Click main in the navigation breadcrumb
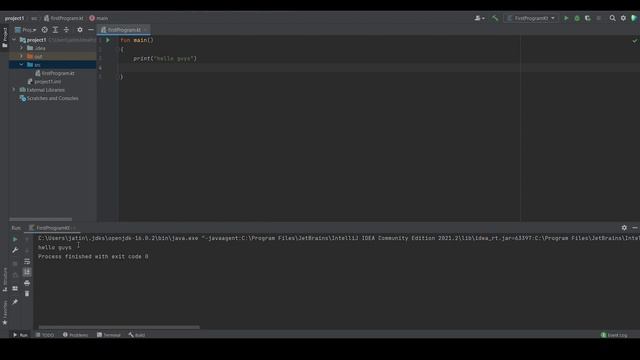 tap(99, 18)
